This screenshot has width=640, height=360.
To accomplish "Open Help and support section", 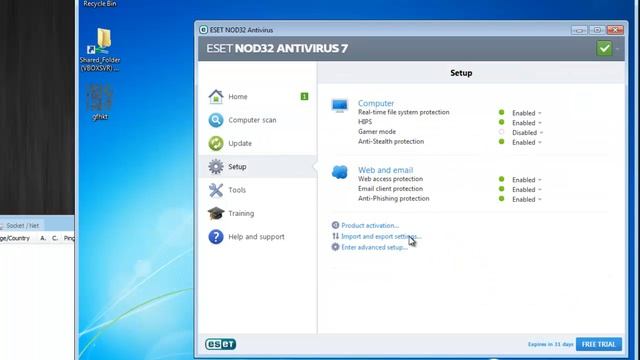I will (x=258, y=236).
